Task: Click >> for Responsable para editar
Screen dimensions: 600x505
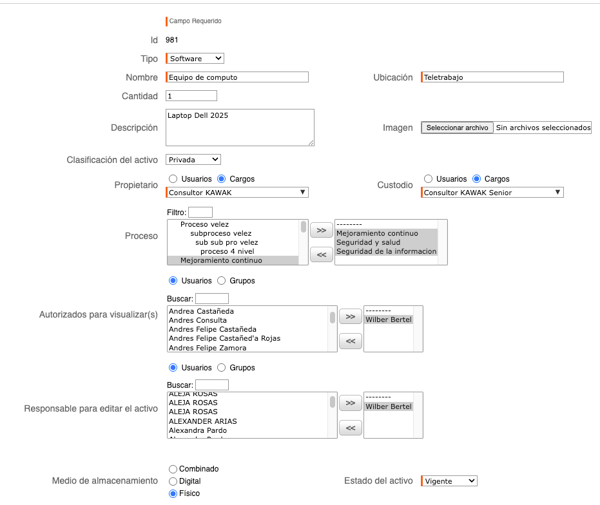Action: tap(350, 404)
